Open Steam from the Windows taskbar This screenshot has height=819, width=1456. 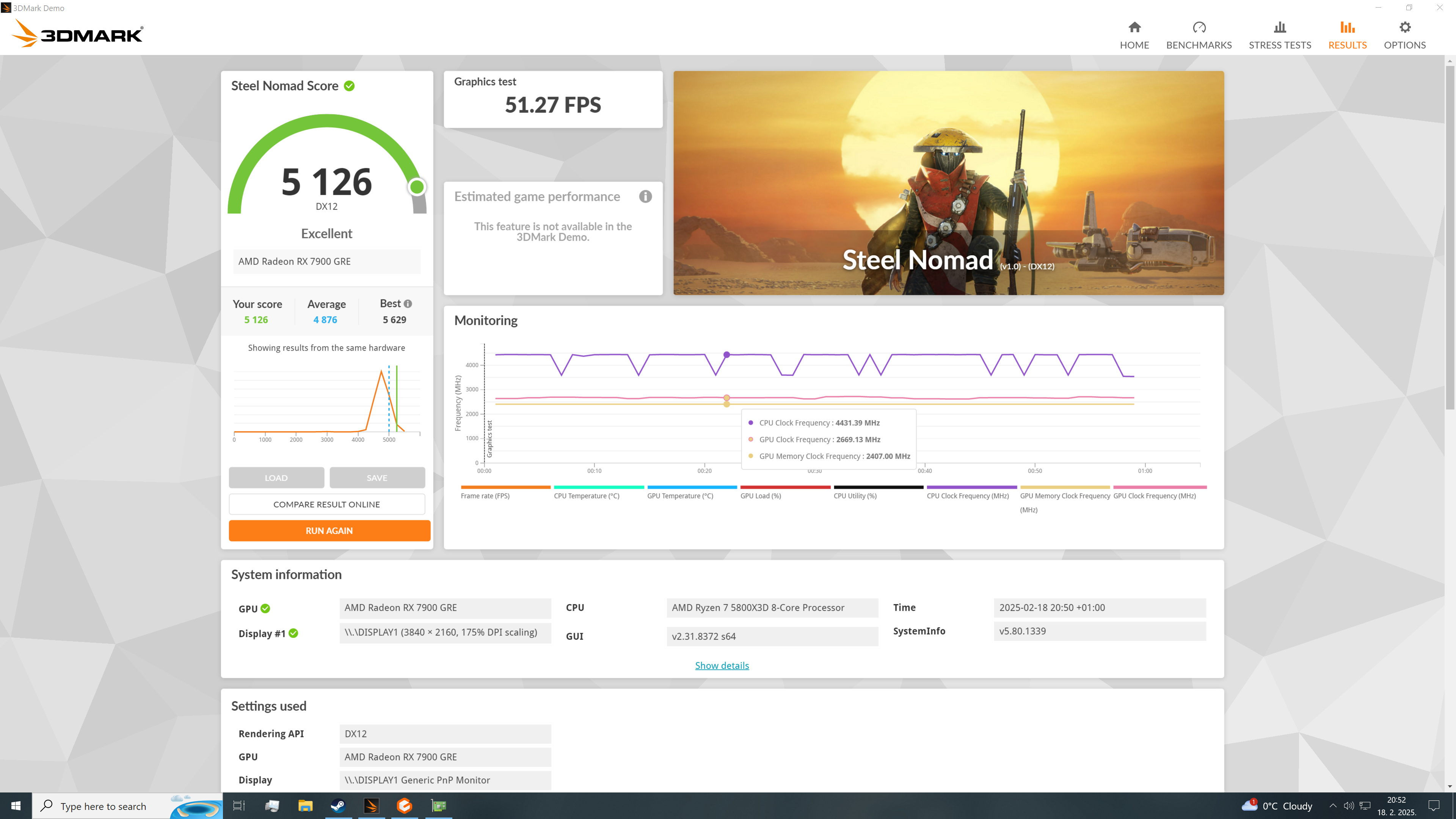click(x=338, y=805)
